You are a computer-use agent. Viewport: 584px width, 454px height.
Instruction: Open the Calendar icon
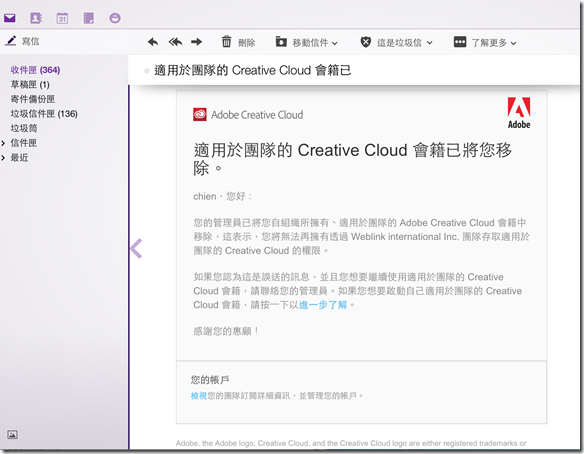(62, 18)
